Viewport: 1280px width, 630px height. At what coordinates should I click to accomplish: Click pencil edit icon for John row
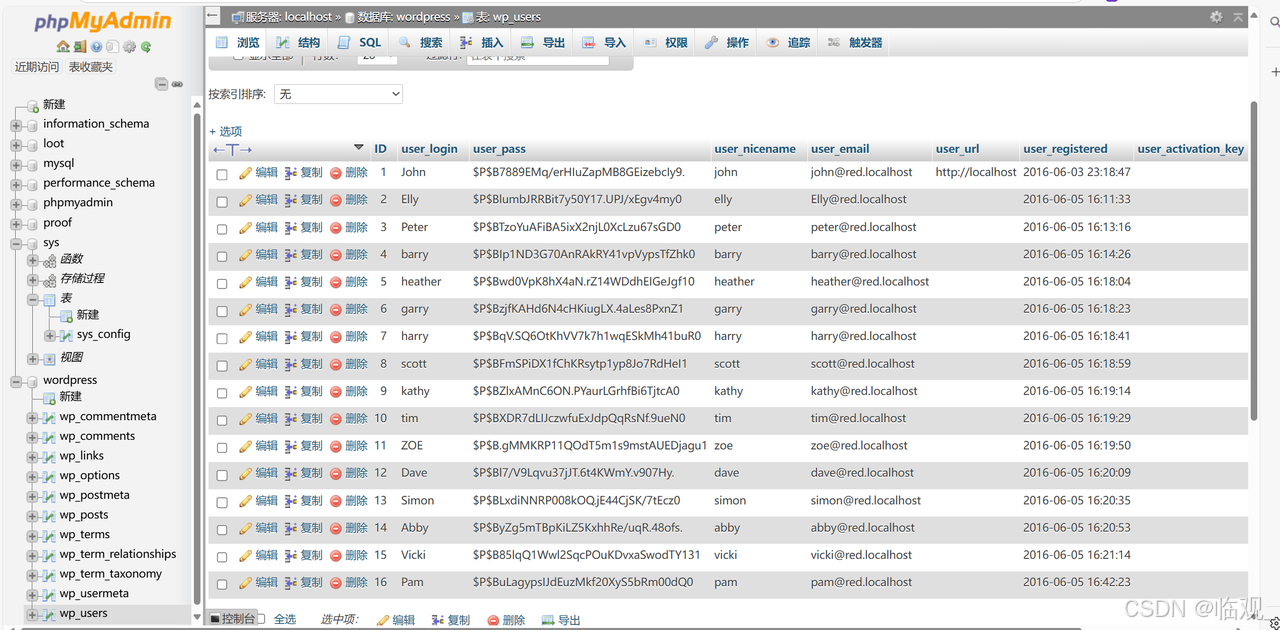246,173
